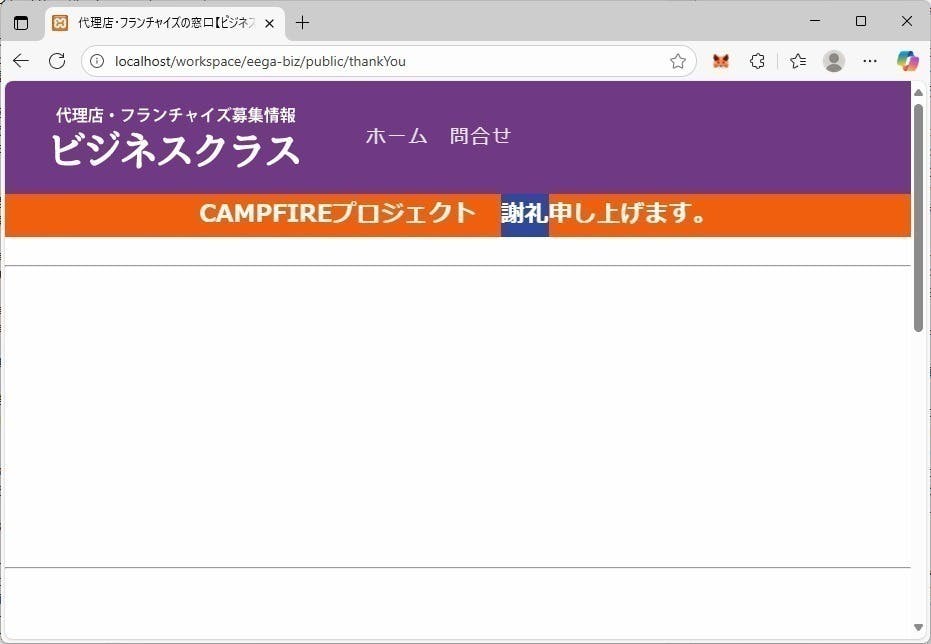Open a new browser tab
The width and height of the screenshot is (931, 644).
[x=303, y=22]
